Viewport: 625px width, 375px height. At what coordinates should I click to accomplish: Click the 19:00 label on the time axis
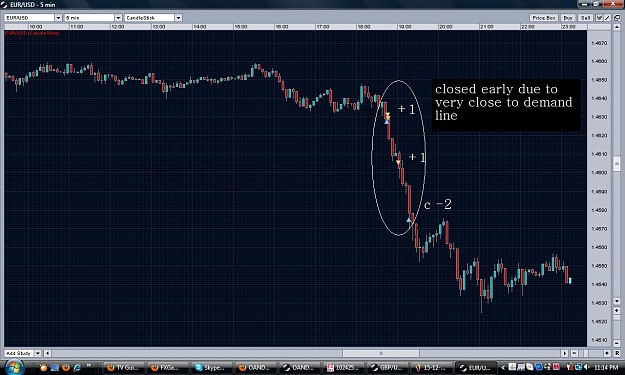click(x=405, y=27)
